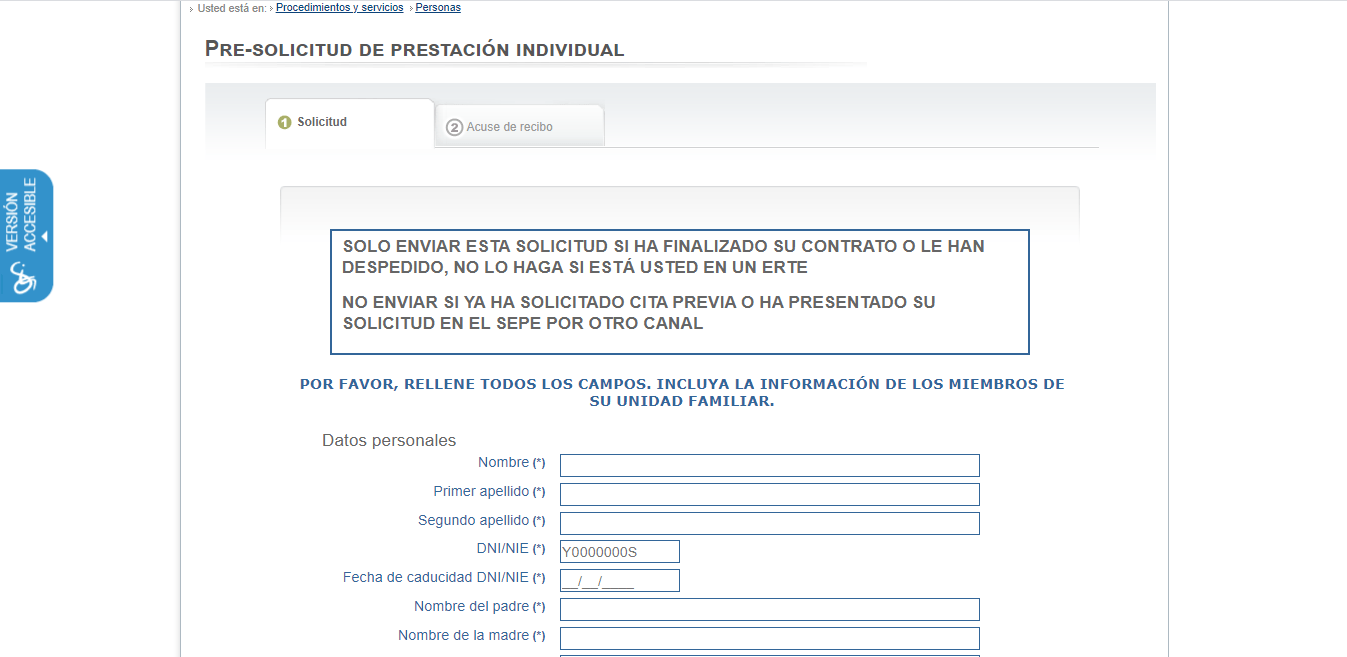Focus the Fecha de caducidad DNI/NIE field
This screenshot has height=657, width=1347.
coord(620,580)
